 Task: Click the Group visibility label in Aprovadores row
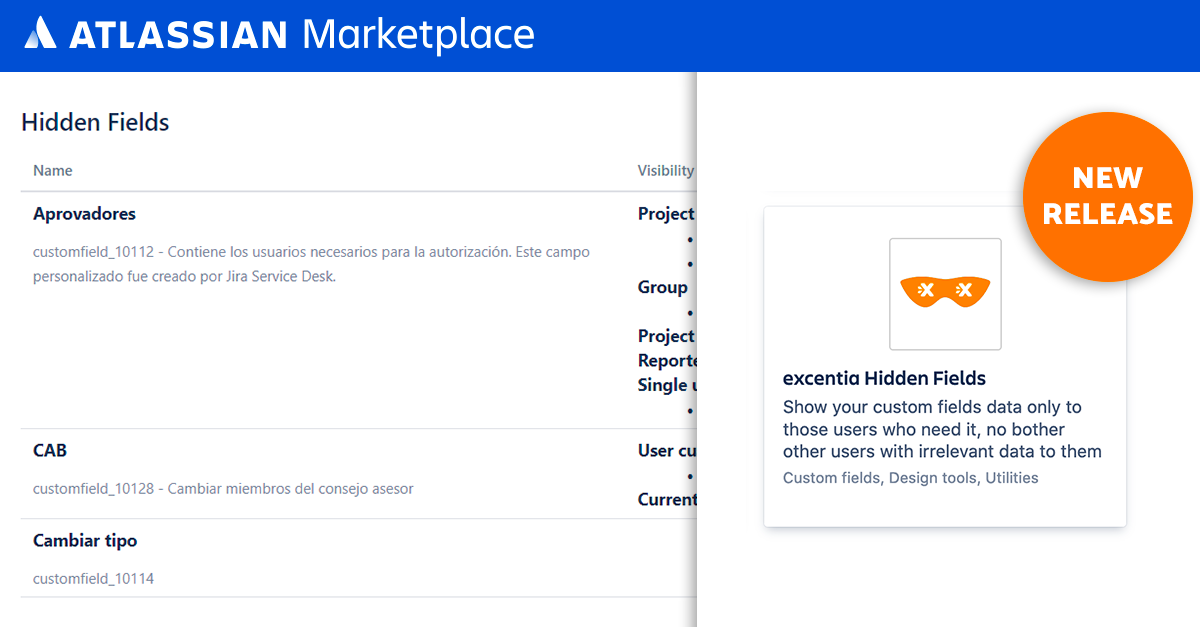click(x=663, y=288)
